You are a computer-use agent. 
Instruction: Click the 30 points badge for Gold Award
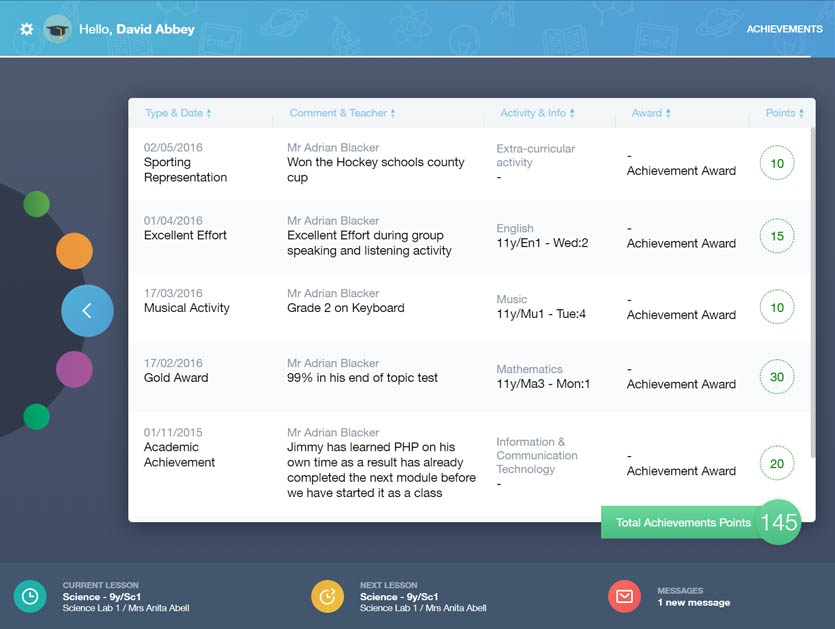pos(777,377)
